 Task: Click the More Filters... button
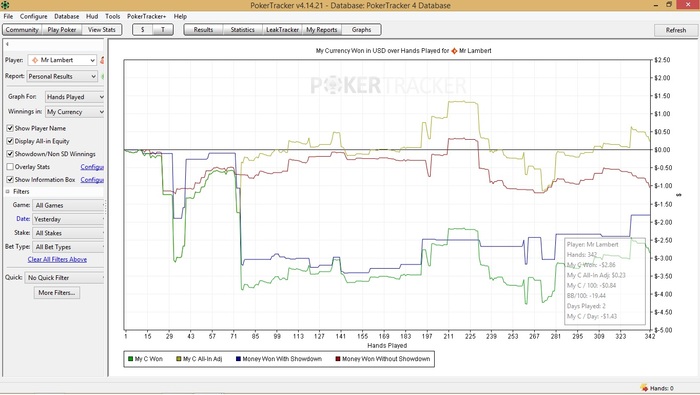(57, 293)
